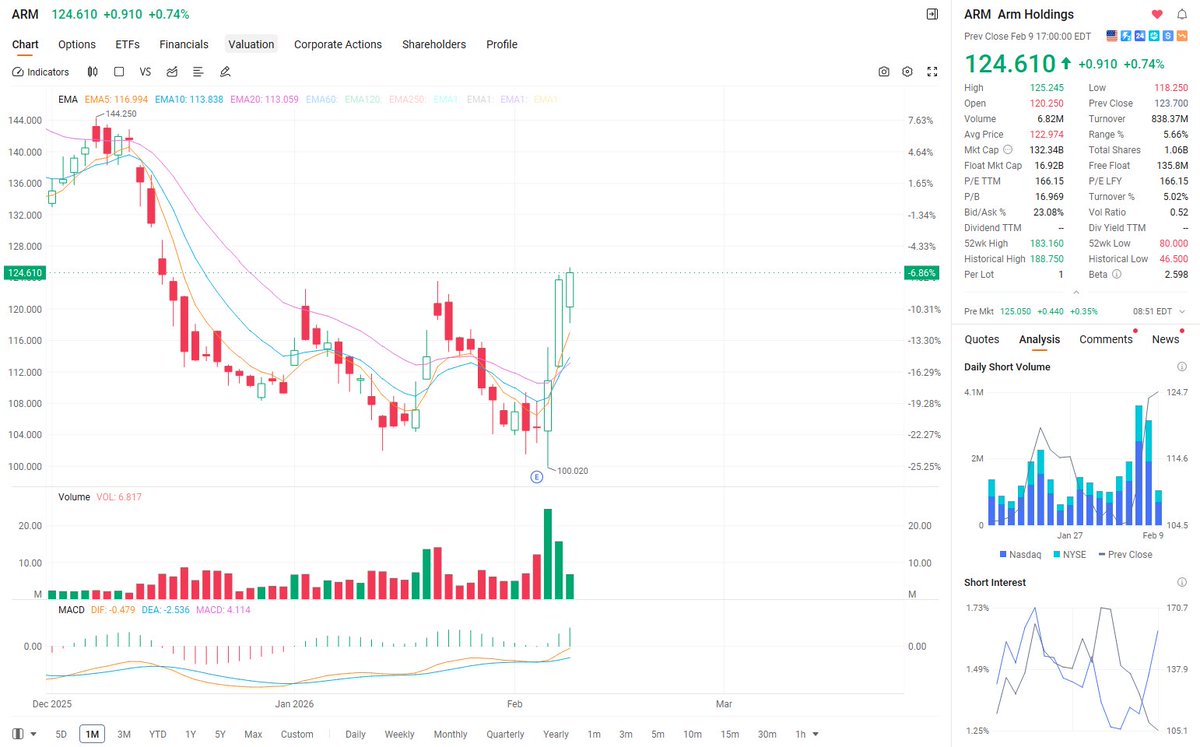This screenshot has height=747, width=1200.
Task: Select the 1h interval
Action: (801, 734)
